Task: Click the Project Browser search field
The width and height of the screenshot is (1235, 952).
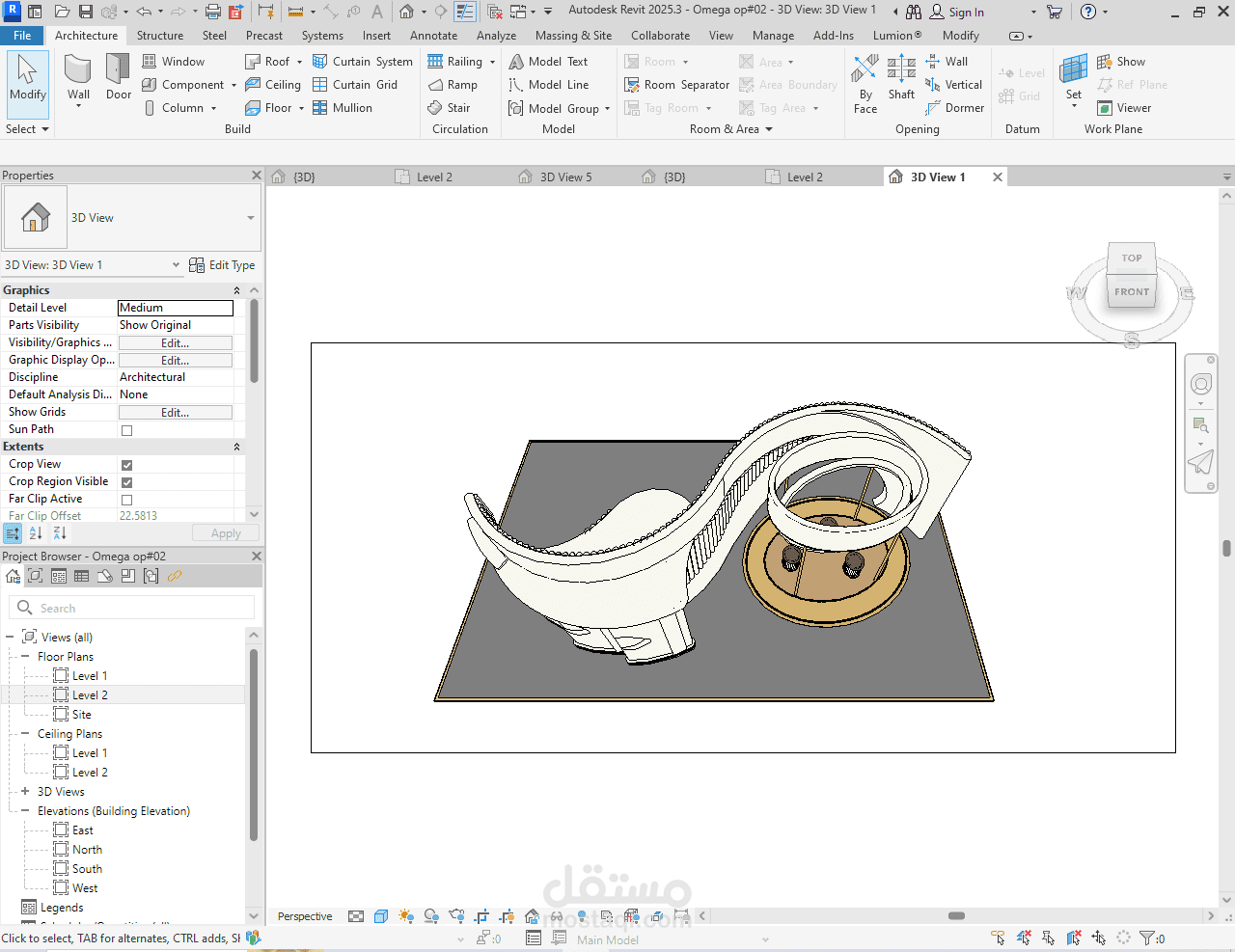Action: click(145, 609)
